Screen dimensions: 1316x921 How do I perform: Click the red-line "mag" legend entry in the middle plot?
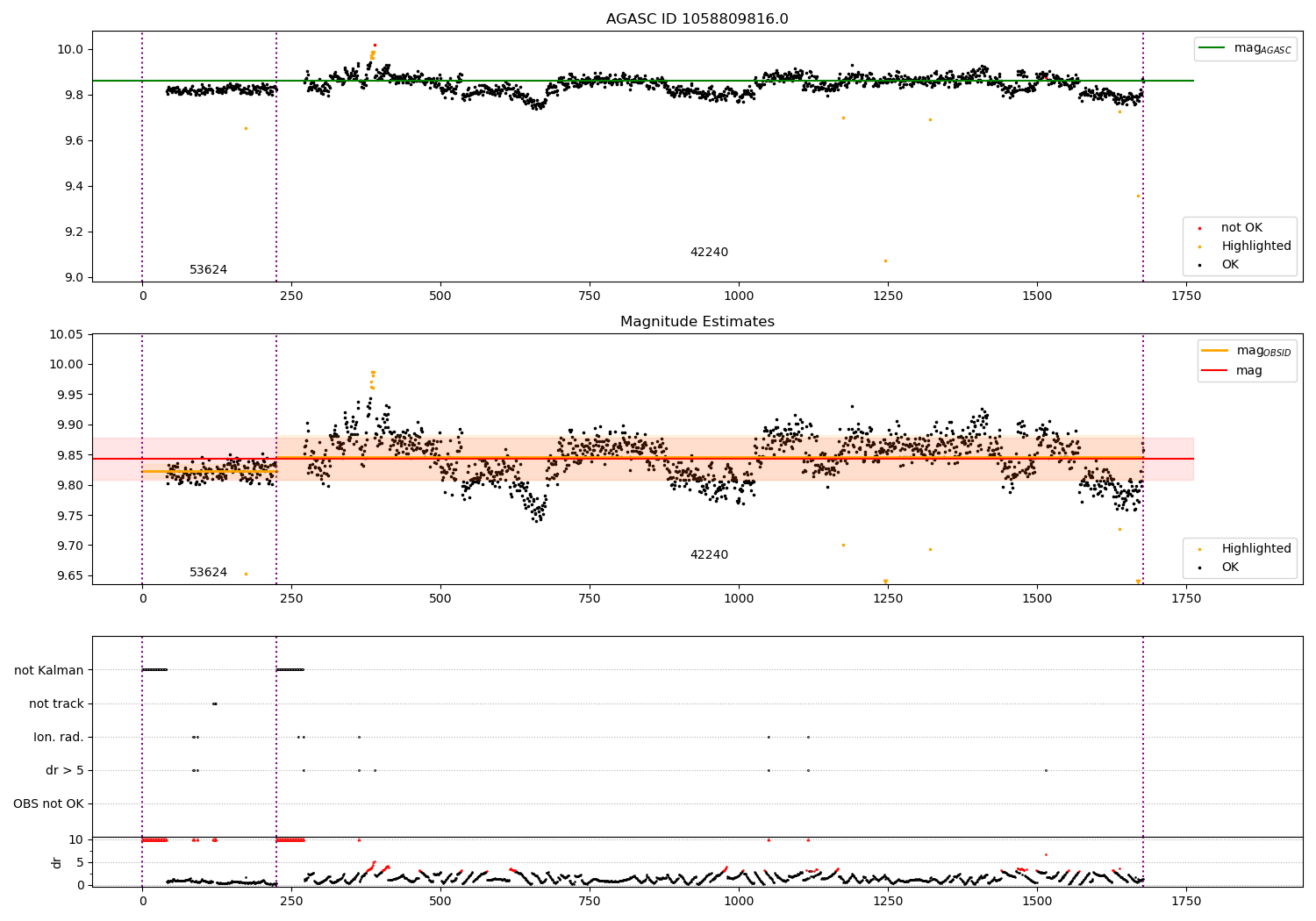click(x=1232, y=371)
